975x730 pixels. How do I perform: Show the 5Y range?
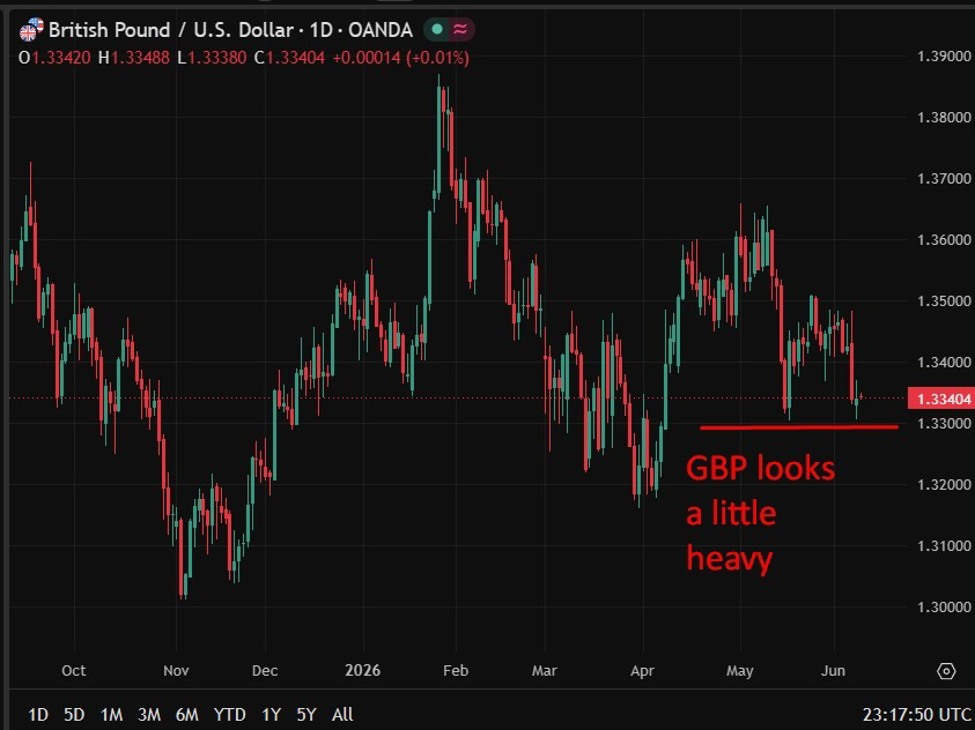[307, 714]
